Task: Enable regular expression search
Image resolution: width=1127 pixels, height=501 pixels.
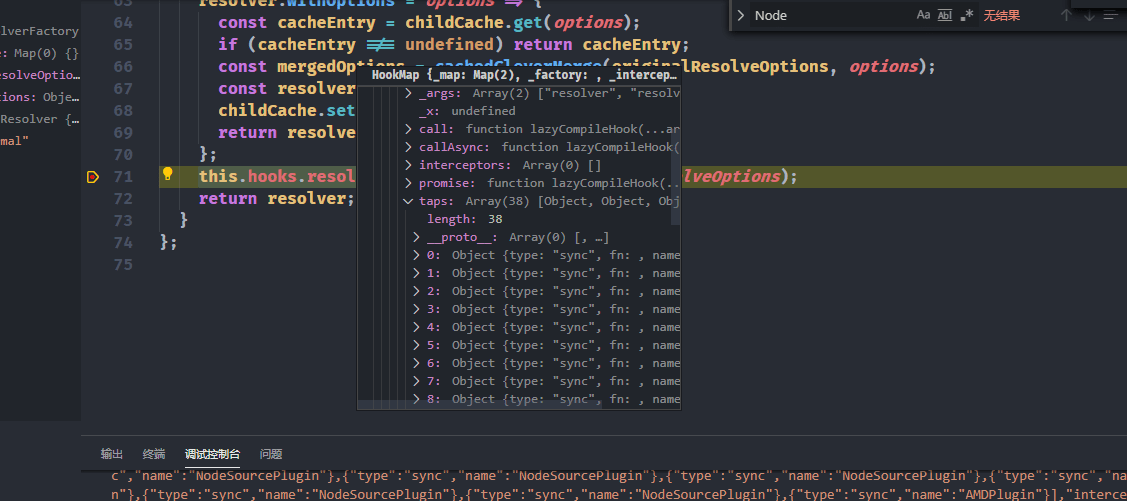Action: pyautogui.click(x=966, y=15)
